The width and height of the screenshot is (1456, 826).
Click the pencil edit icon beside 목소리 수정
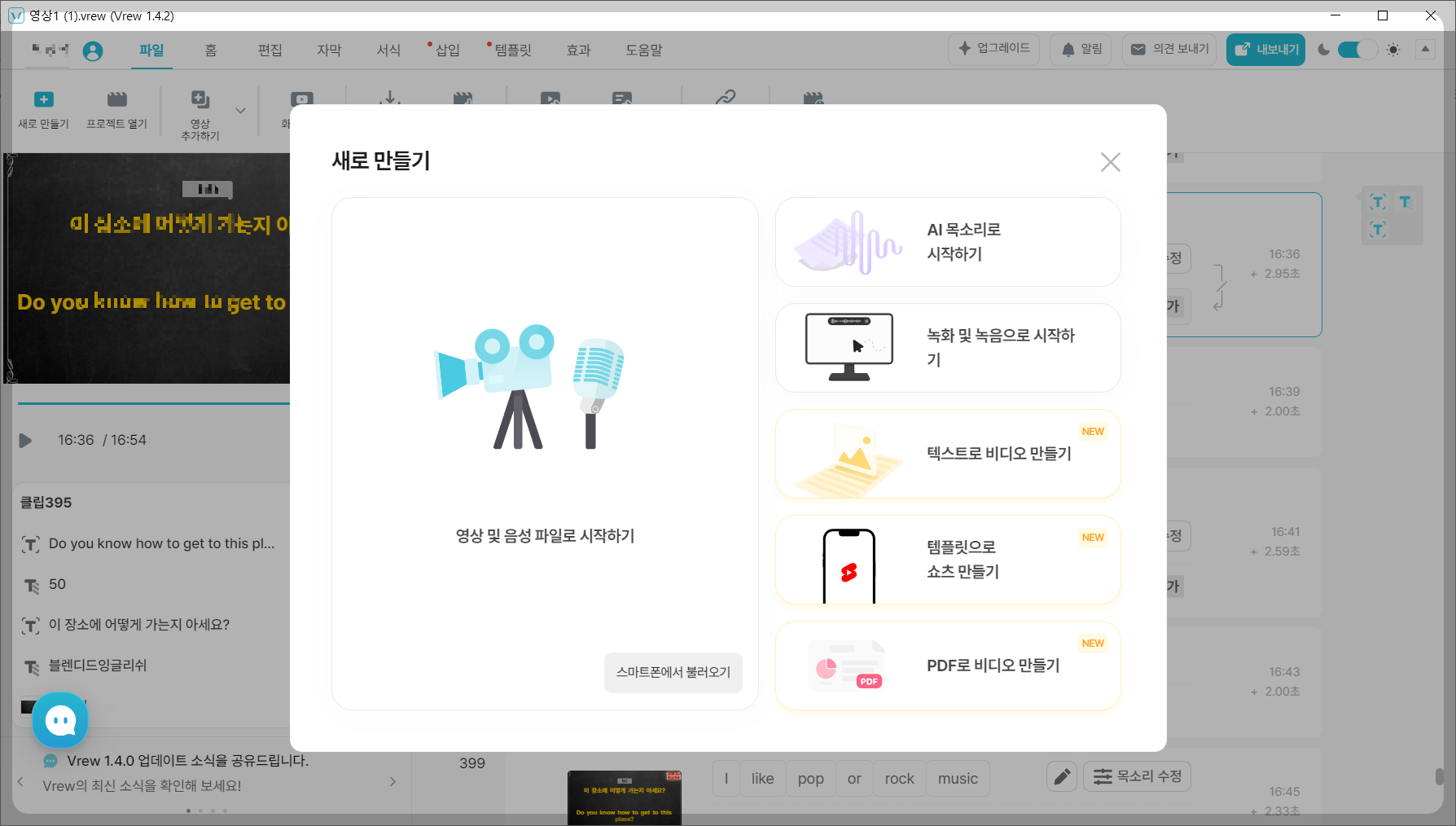[1061, 777]
